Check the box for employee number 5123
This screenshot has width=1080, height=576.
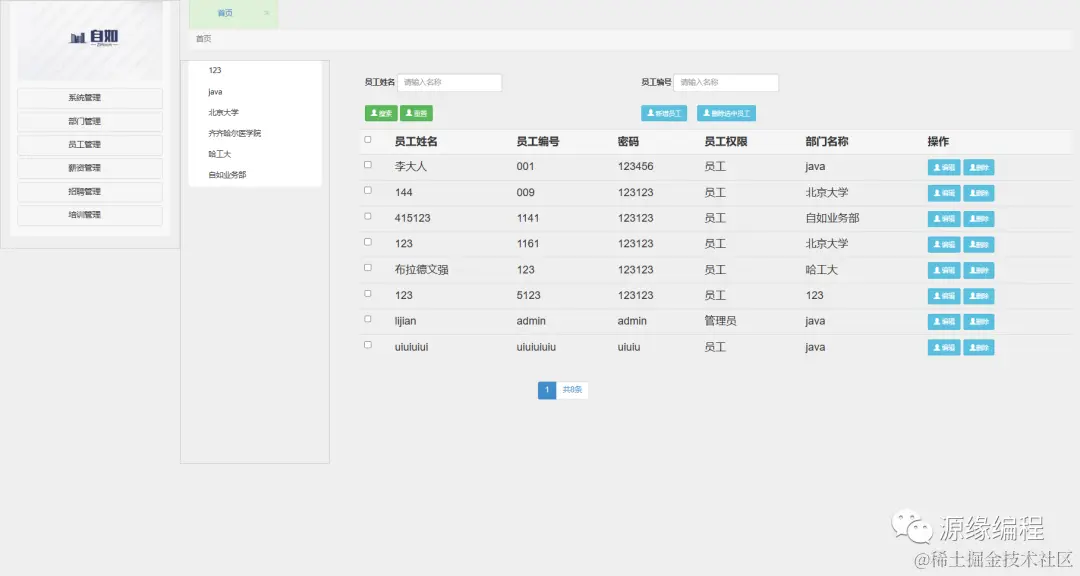(368, 294)
